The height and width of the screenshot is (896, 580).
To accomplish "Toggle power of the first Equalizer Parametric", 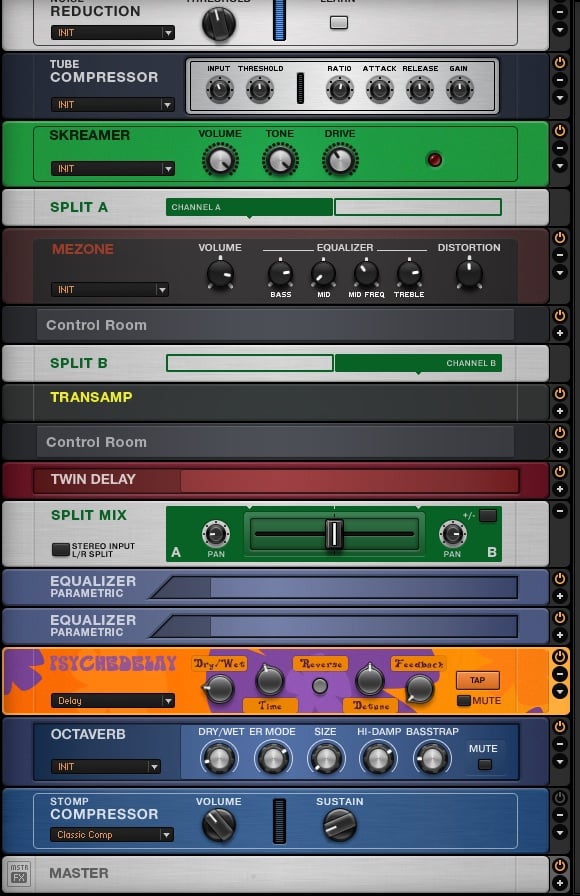I will pyautogui.click(x=560, y=578).
